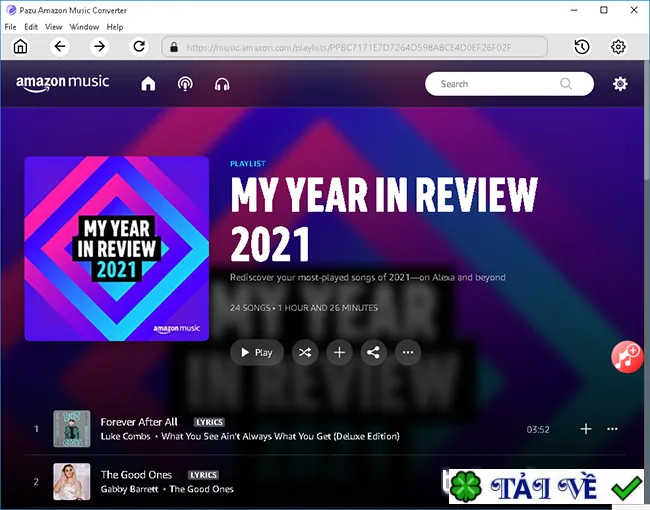650x510 pixels.
Task: Click the Amazon Music search field
Action: (x=509, y=84)
